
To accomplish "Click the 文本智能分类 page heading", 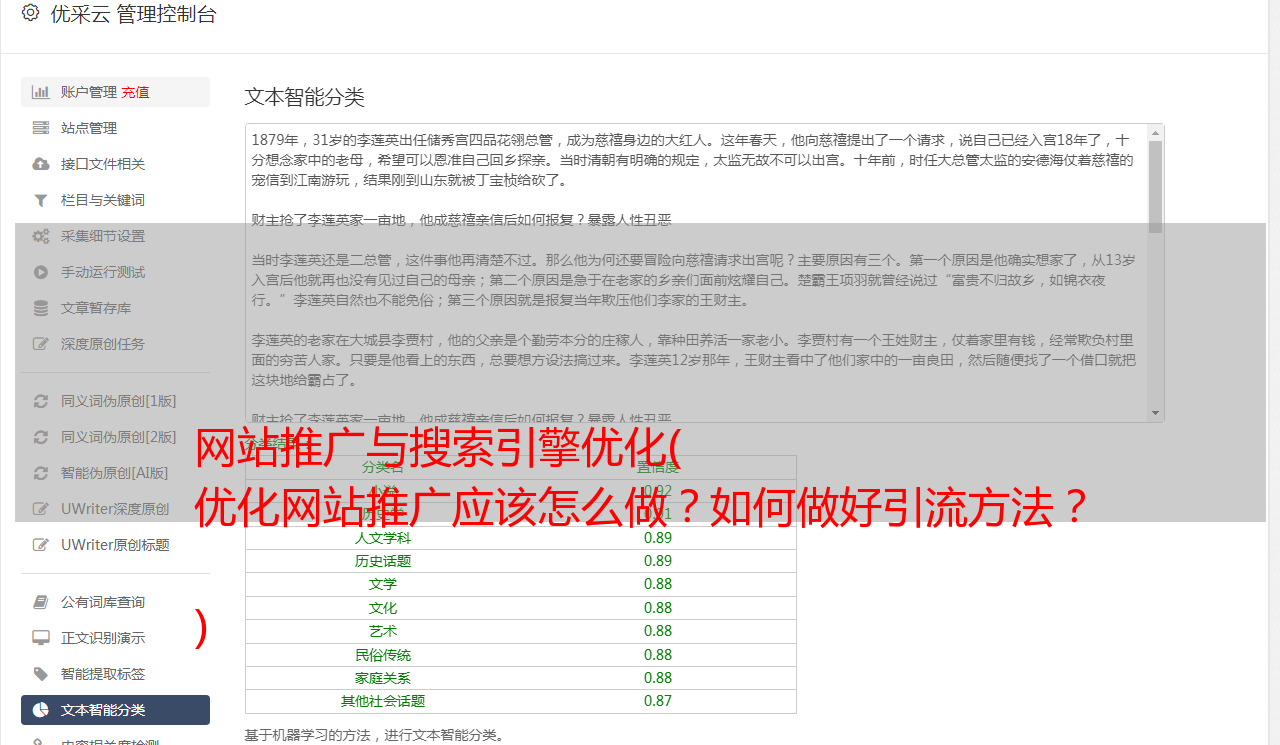I will coord(304,97).
